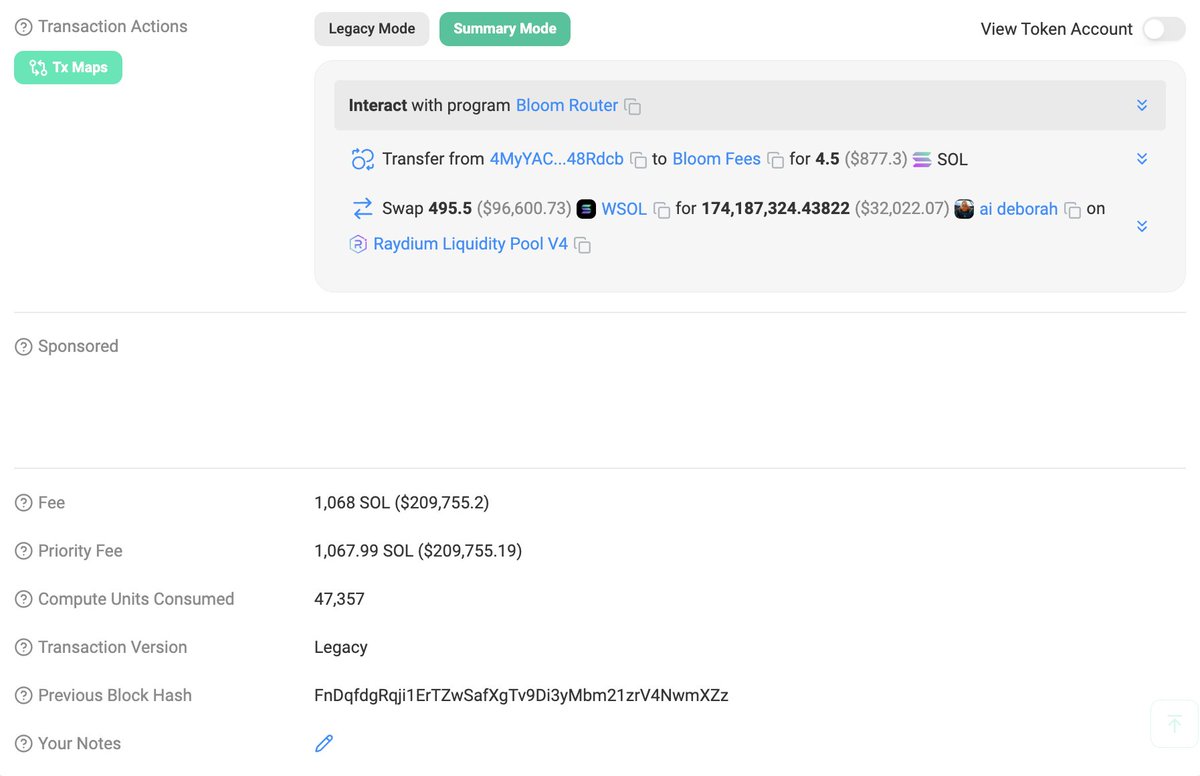Screen dimensions: 1200x776
Task: Select Summary Mode tab
Action: click(x=505, y=29)
